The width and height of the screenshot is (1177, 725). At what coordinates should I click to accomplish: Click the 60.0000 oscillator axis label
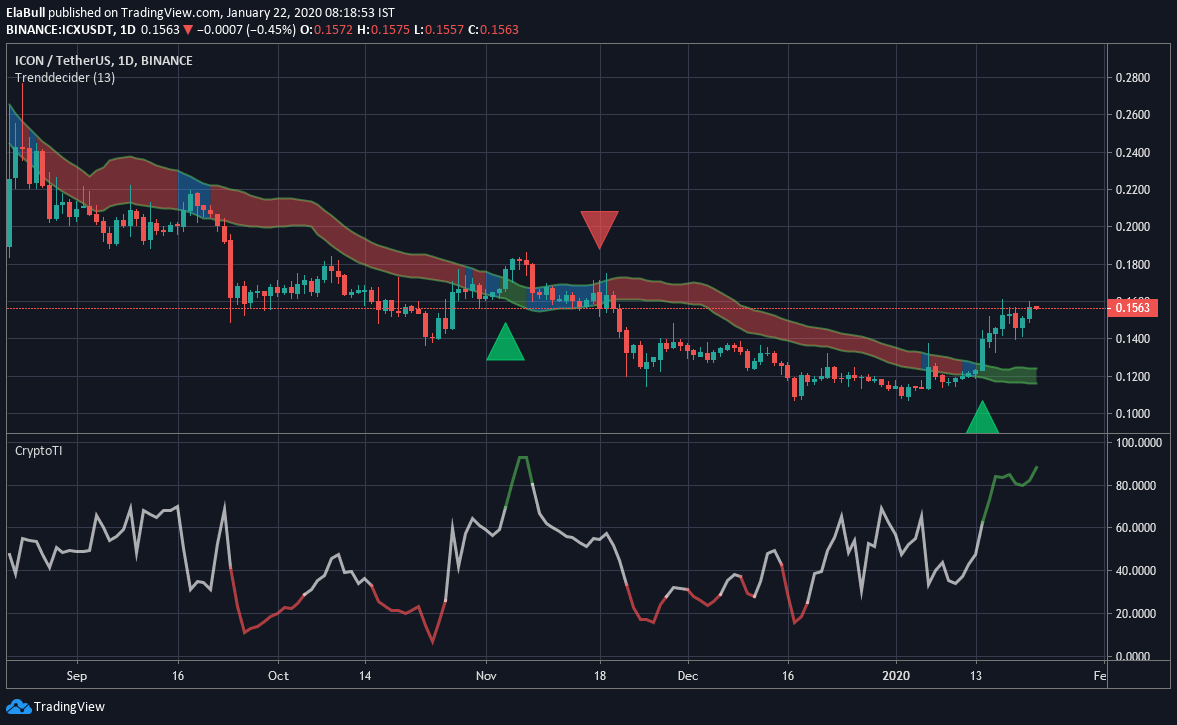pyautogui.click(x=1135, y=528)
